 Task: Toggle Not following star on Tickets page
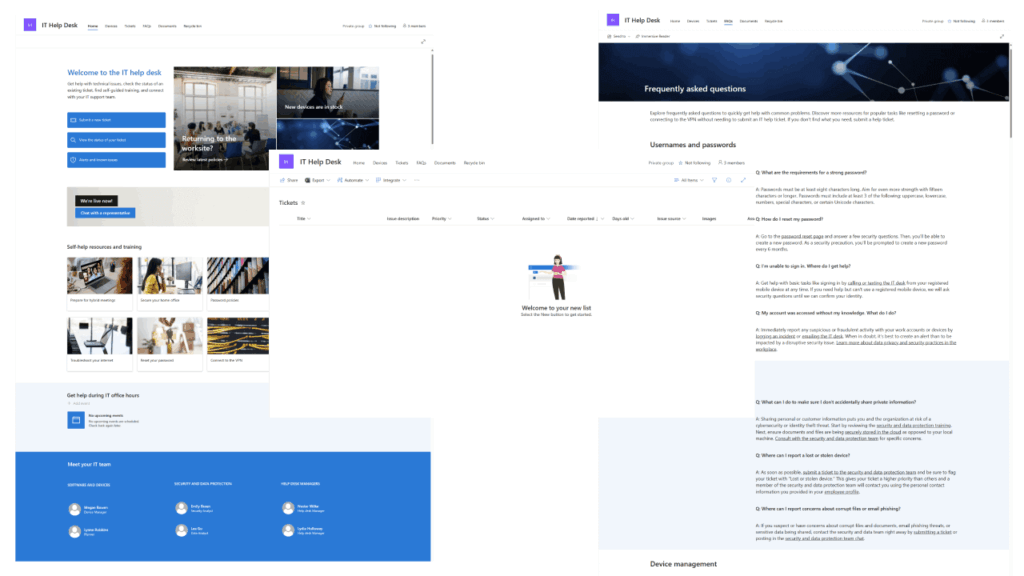click(680, 163)
